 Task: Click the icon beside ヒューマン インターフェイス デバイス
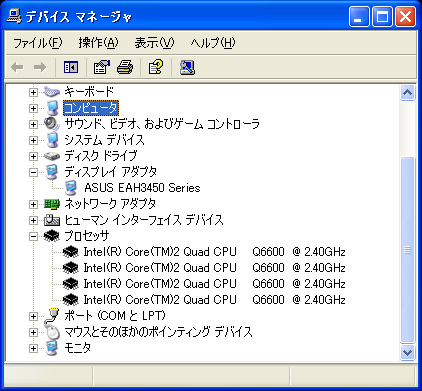(x=52, y=220)
